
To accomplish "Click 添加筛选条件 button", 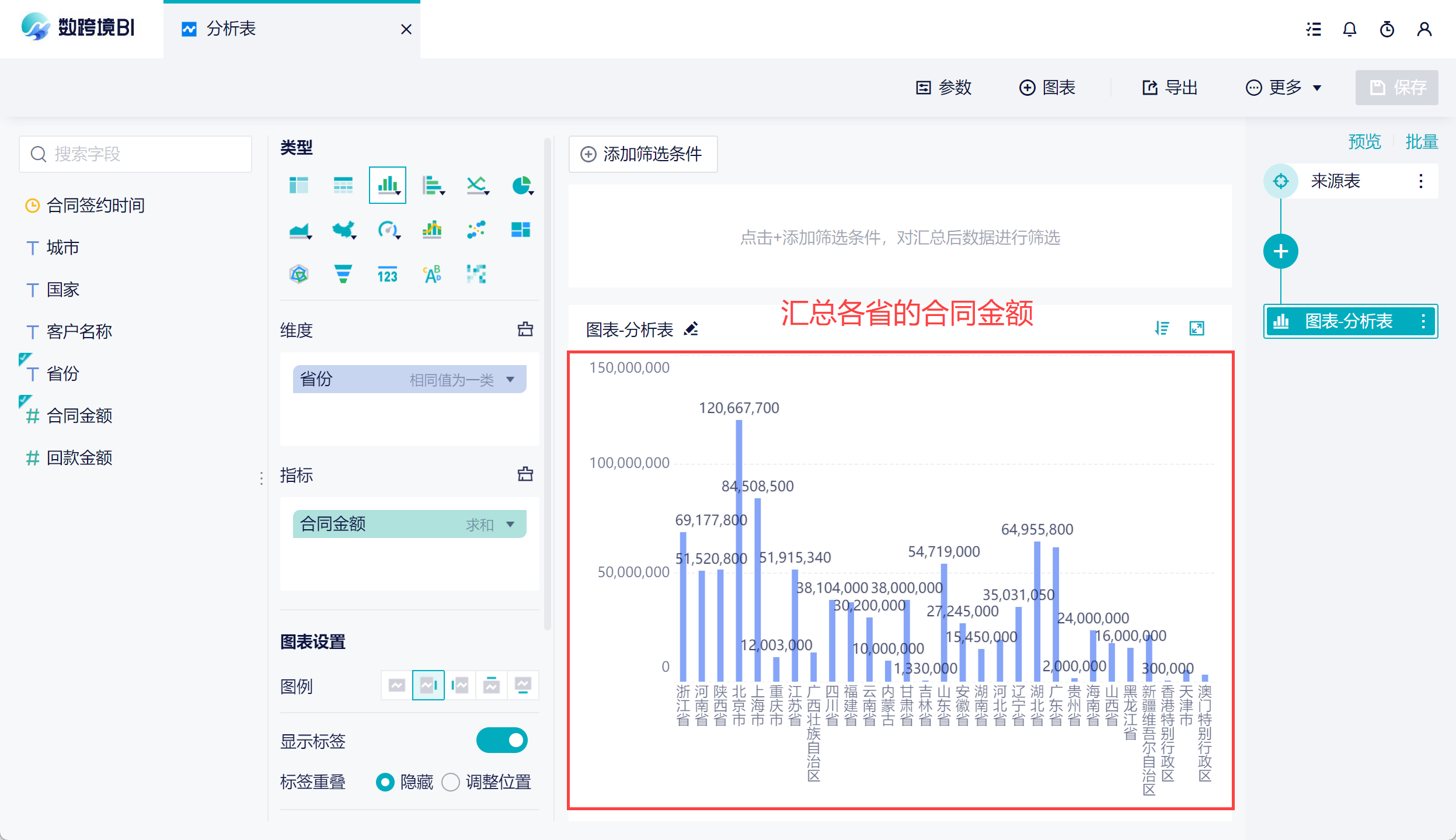I will pyautogui.click(x=643, y=154).
